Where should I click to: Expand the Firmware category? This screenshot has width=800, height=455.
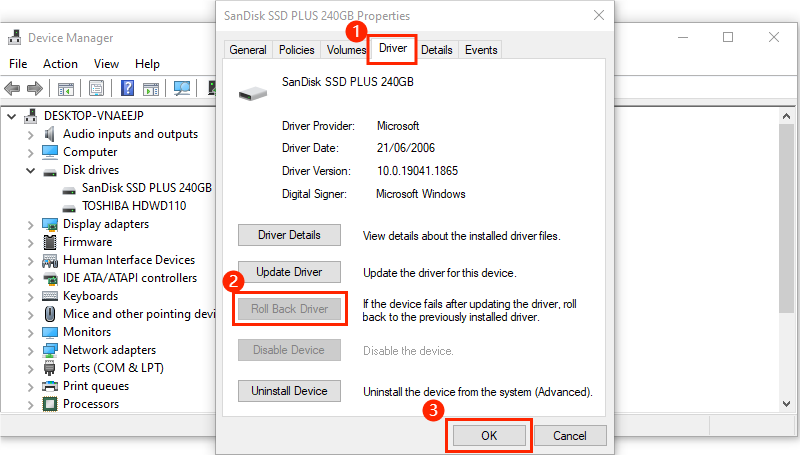[31, 243]
